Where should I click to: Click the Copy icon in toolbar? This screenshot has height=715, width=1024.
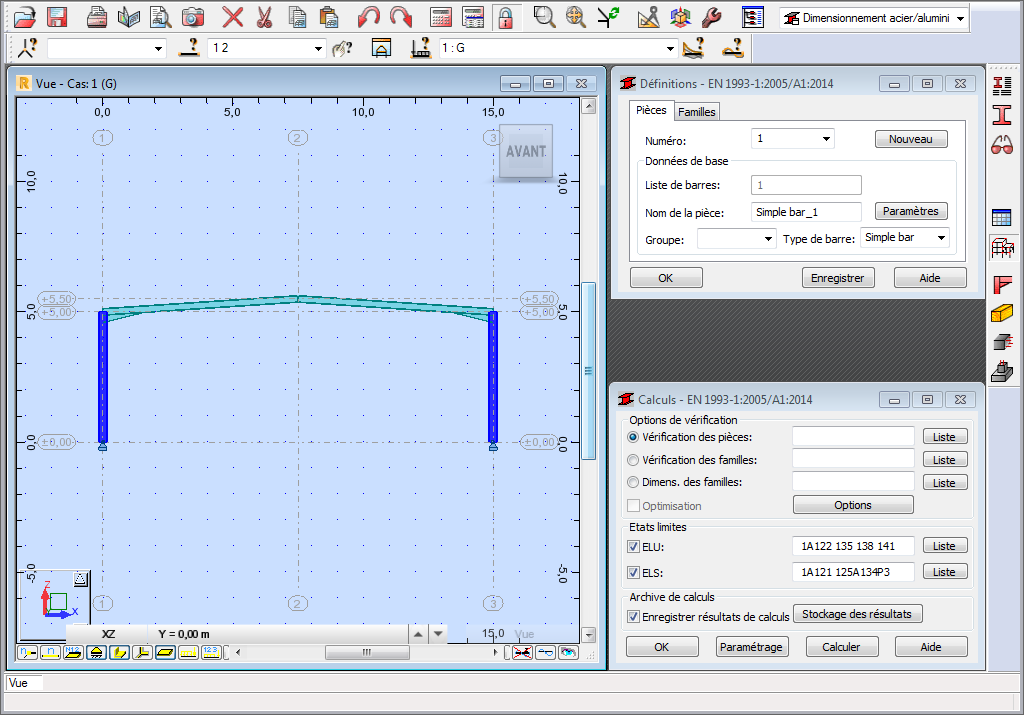click(297, 18)
